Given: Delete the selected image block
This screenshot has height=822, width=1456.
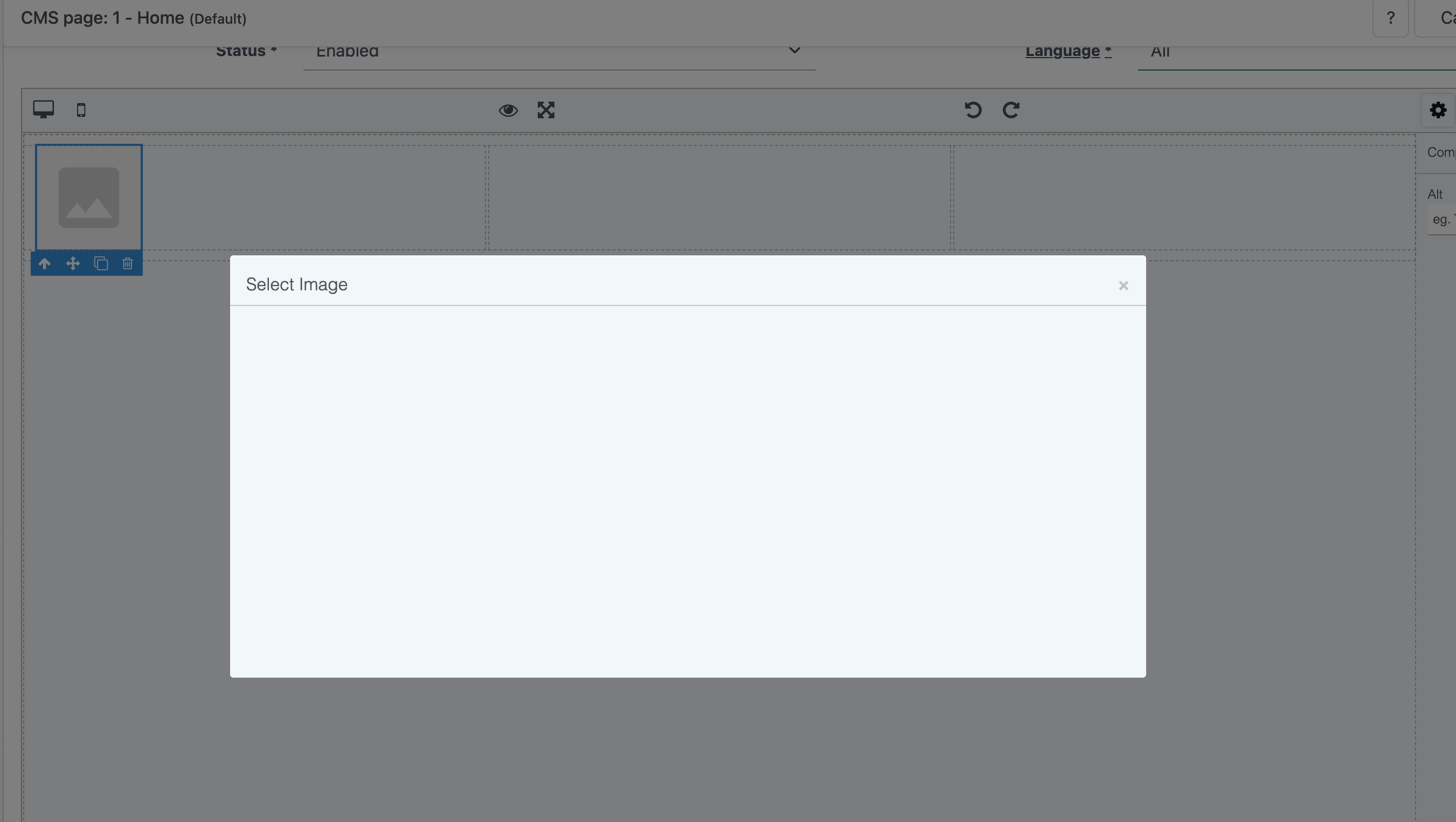Looking at the screenshot, I should [x=128, y=263].
